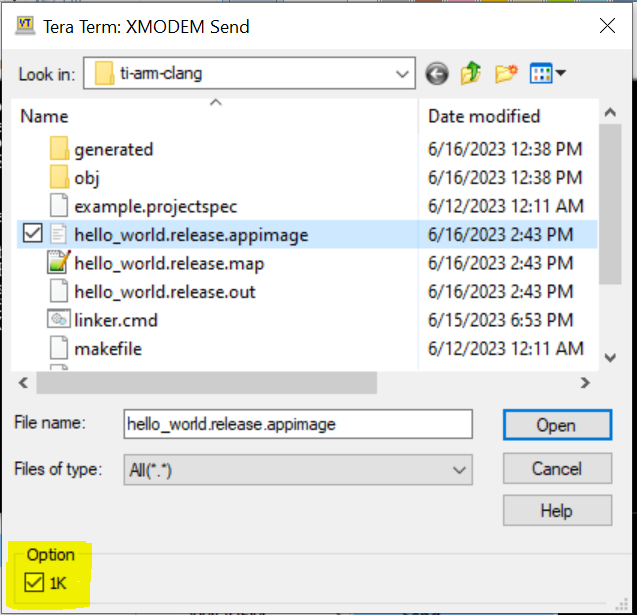
Task: Click the Cancel button
Action: point(556,468)
